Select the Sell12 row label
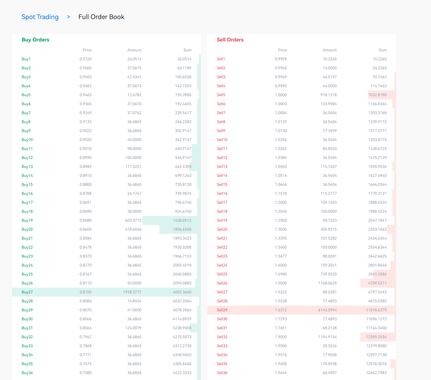 point(222,158)
